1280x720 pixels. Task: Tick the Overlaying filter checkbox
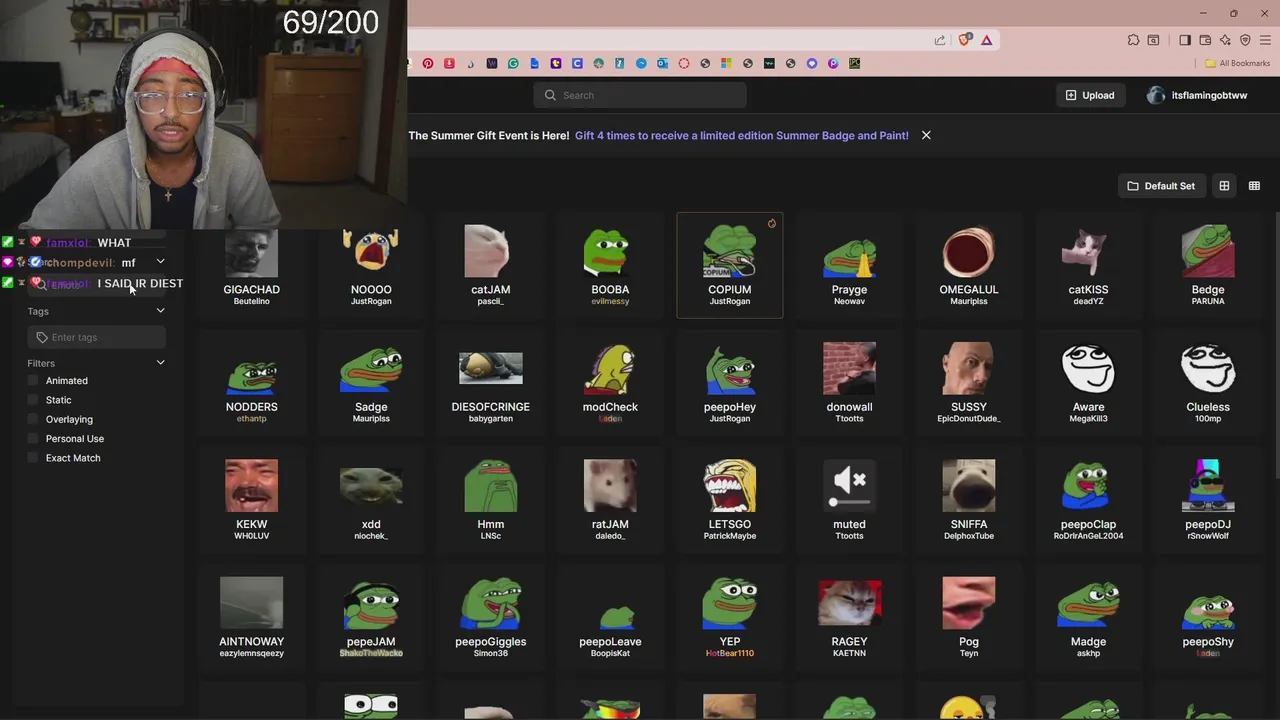click(x=33, y=419)
